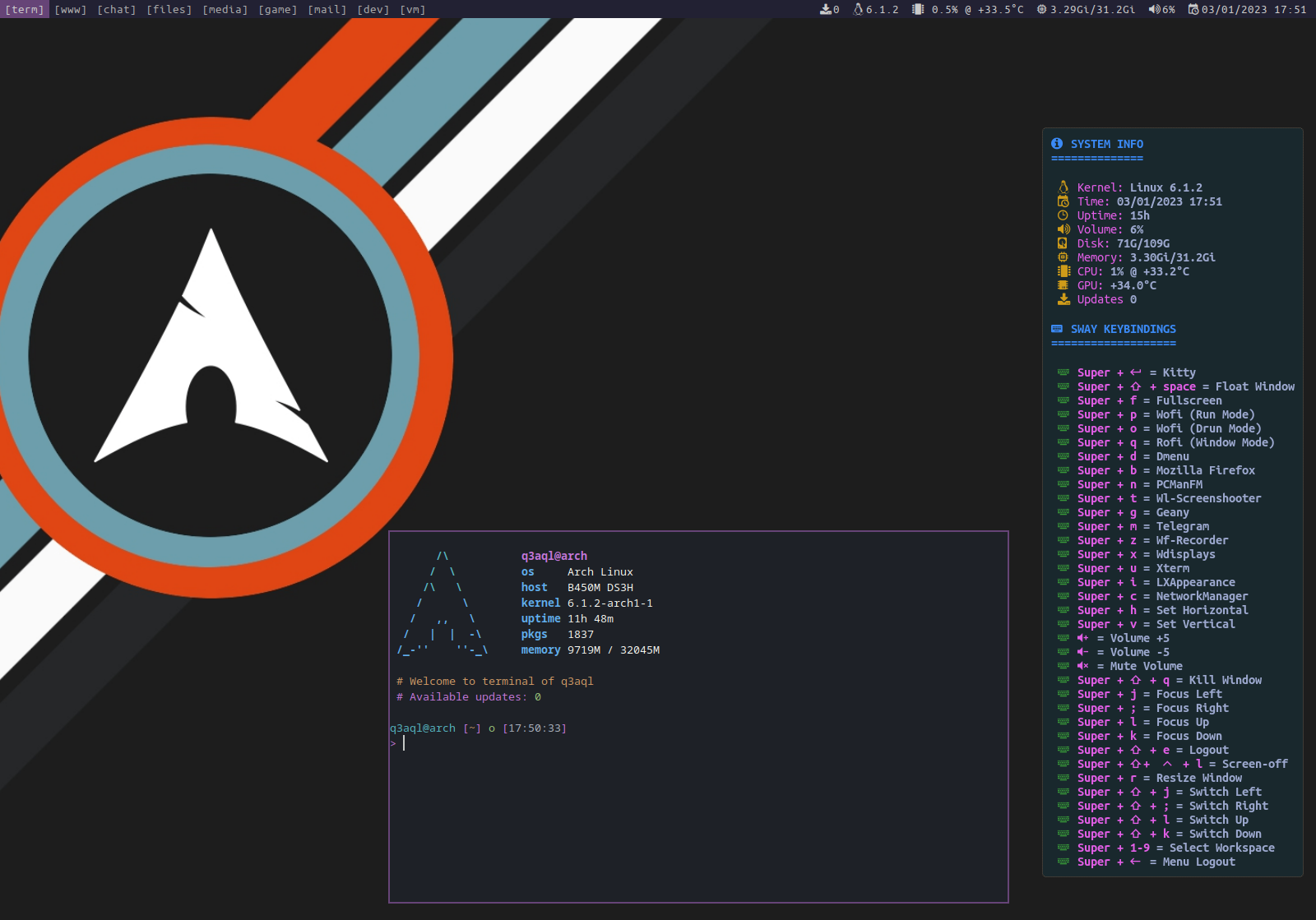Click the kernel 6.1.2-arch1-1 line in terminal
The image size is (1316, 920).
point(587,603)
